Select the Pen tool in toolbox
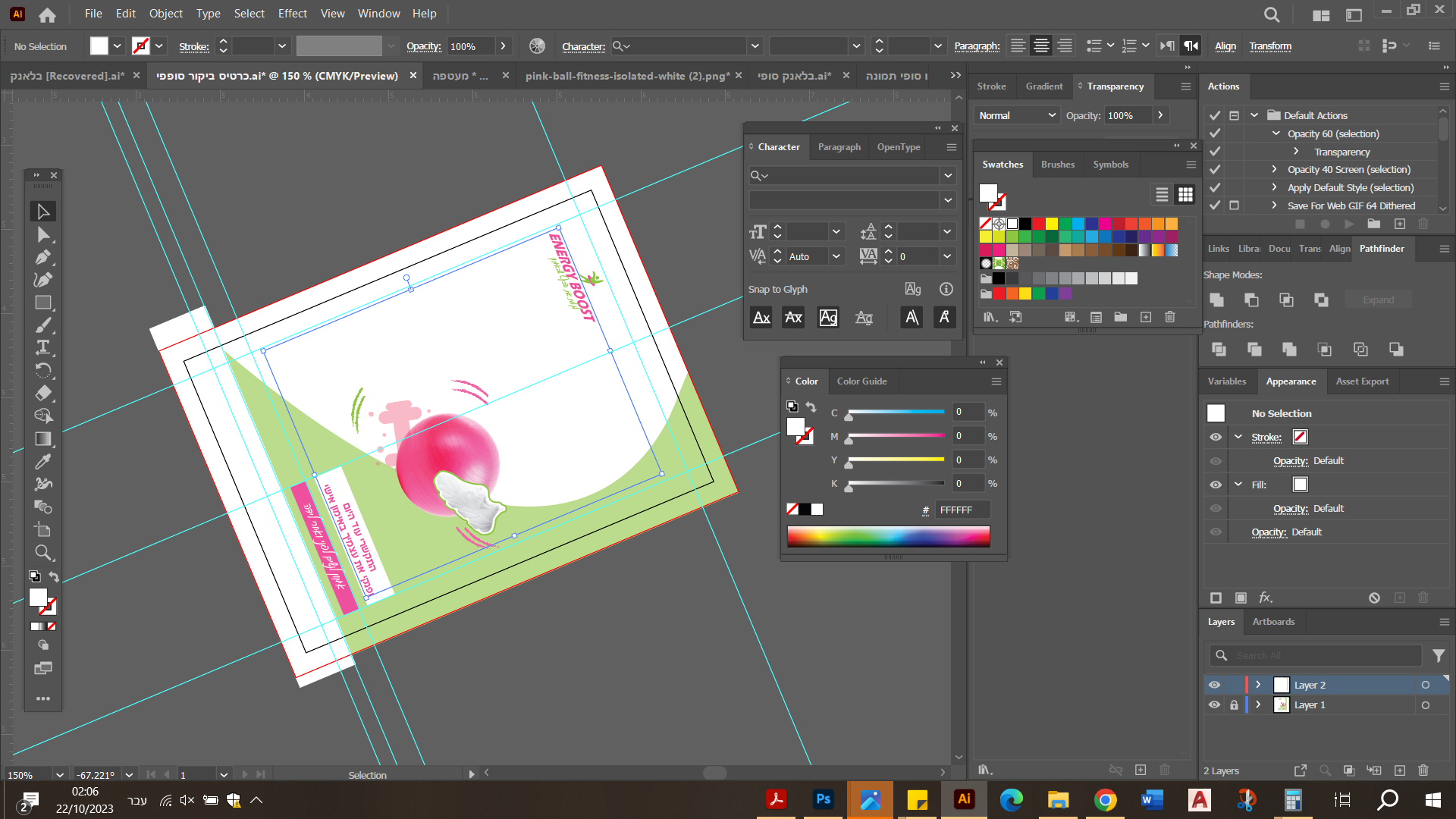The width and height of the screenshot is (1456, 819). (x=43, y=257)
